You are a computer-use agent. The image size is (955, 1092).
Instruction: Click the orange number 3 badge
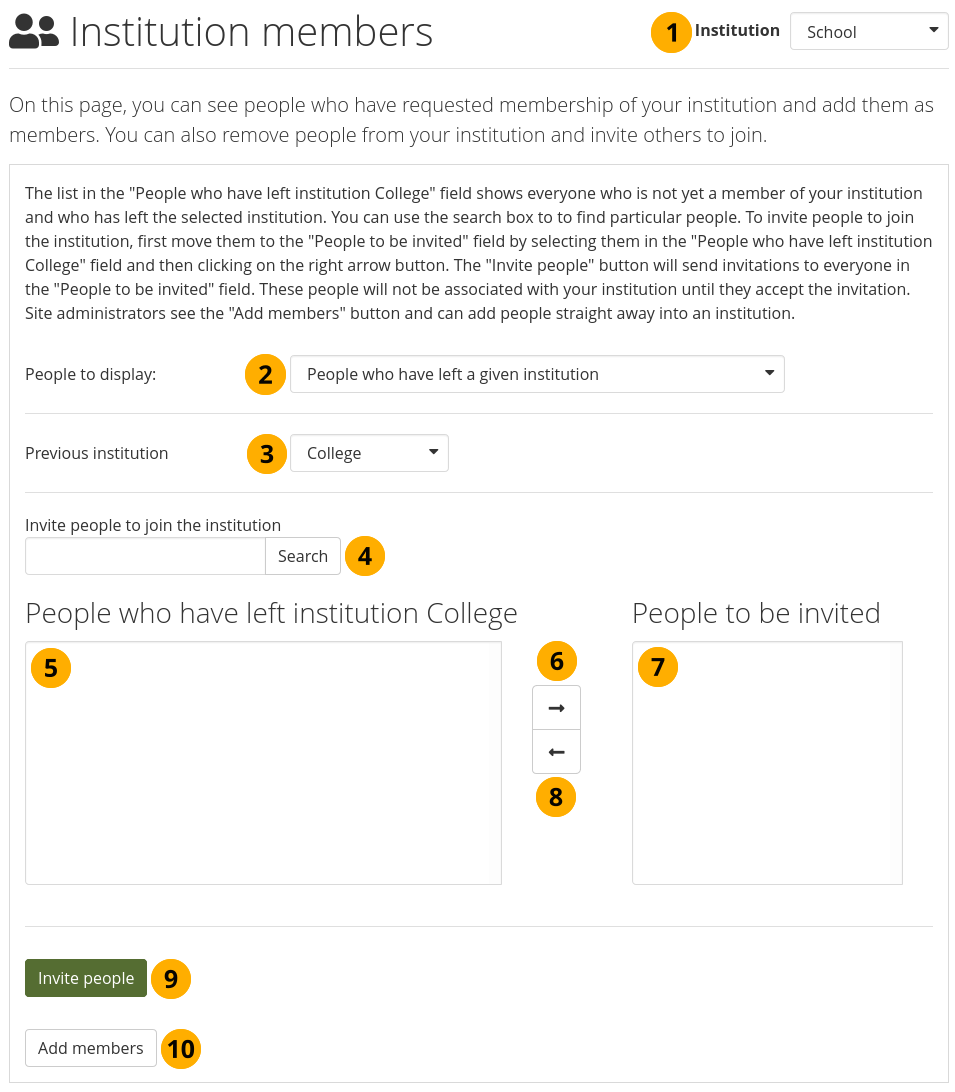click(267, 454)
